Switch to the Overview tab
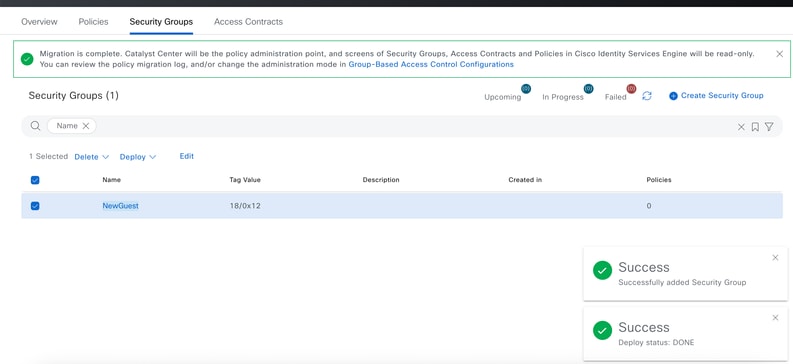 [39, 22]
